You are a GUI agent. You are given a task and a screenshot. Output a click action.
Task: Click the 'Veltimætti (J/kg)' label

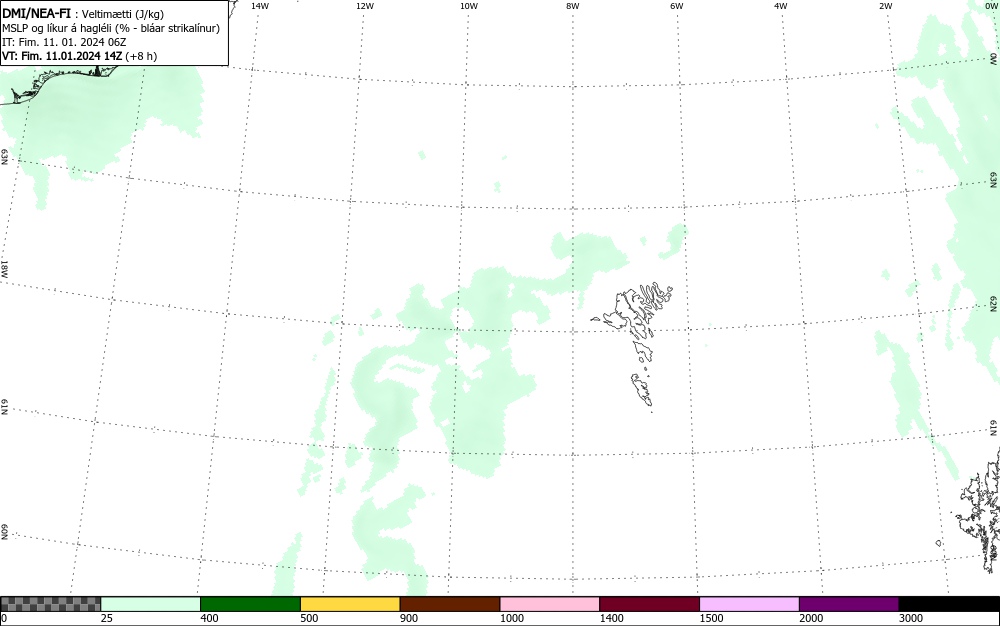(123, 14)
